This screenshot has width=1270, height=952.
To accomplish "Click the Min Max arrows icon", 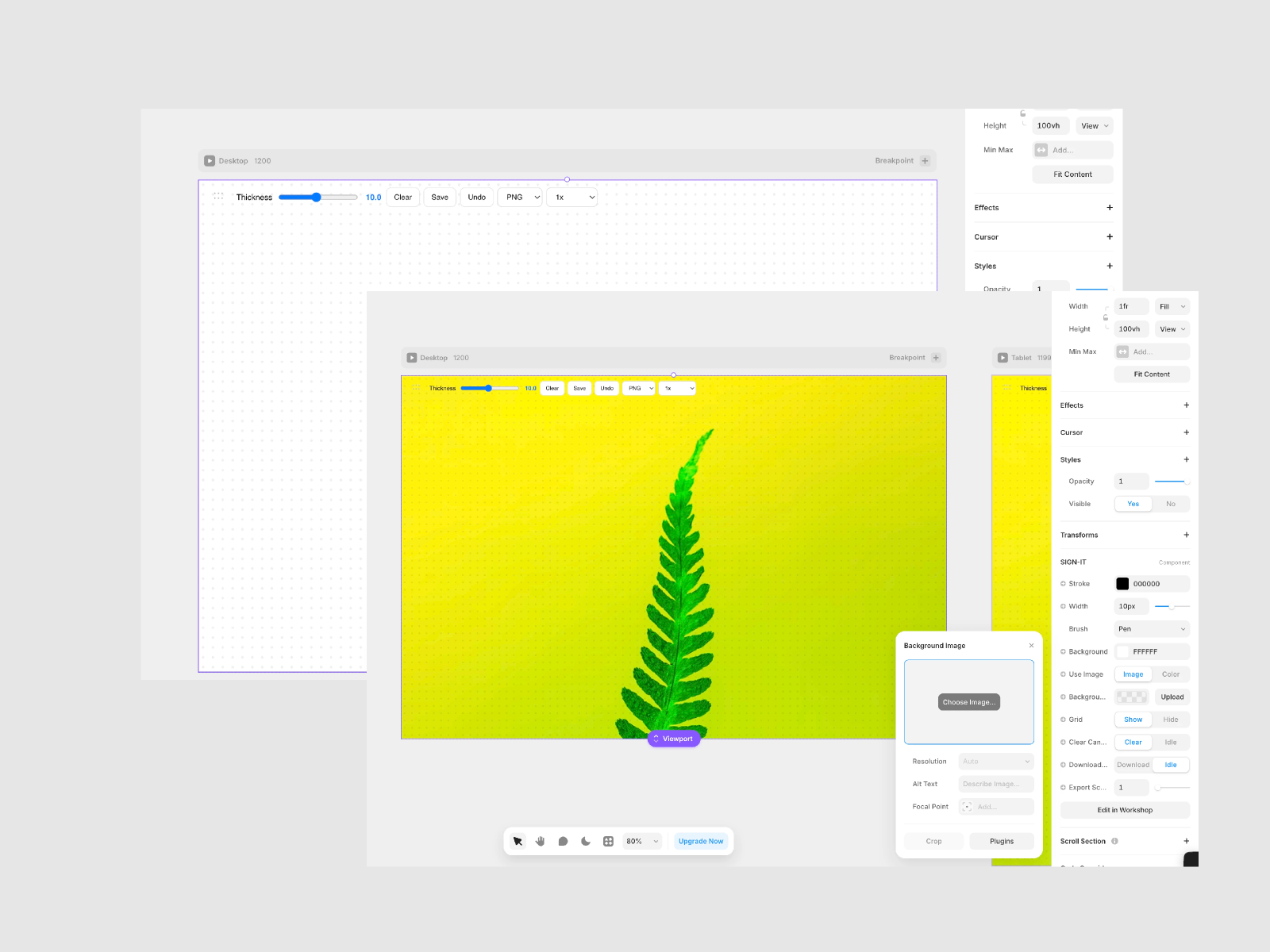I will (x=1122, y=351).
